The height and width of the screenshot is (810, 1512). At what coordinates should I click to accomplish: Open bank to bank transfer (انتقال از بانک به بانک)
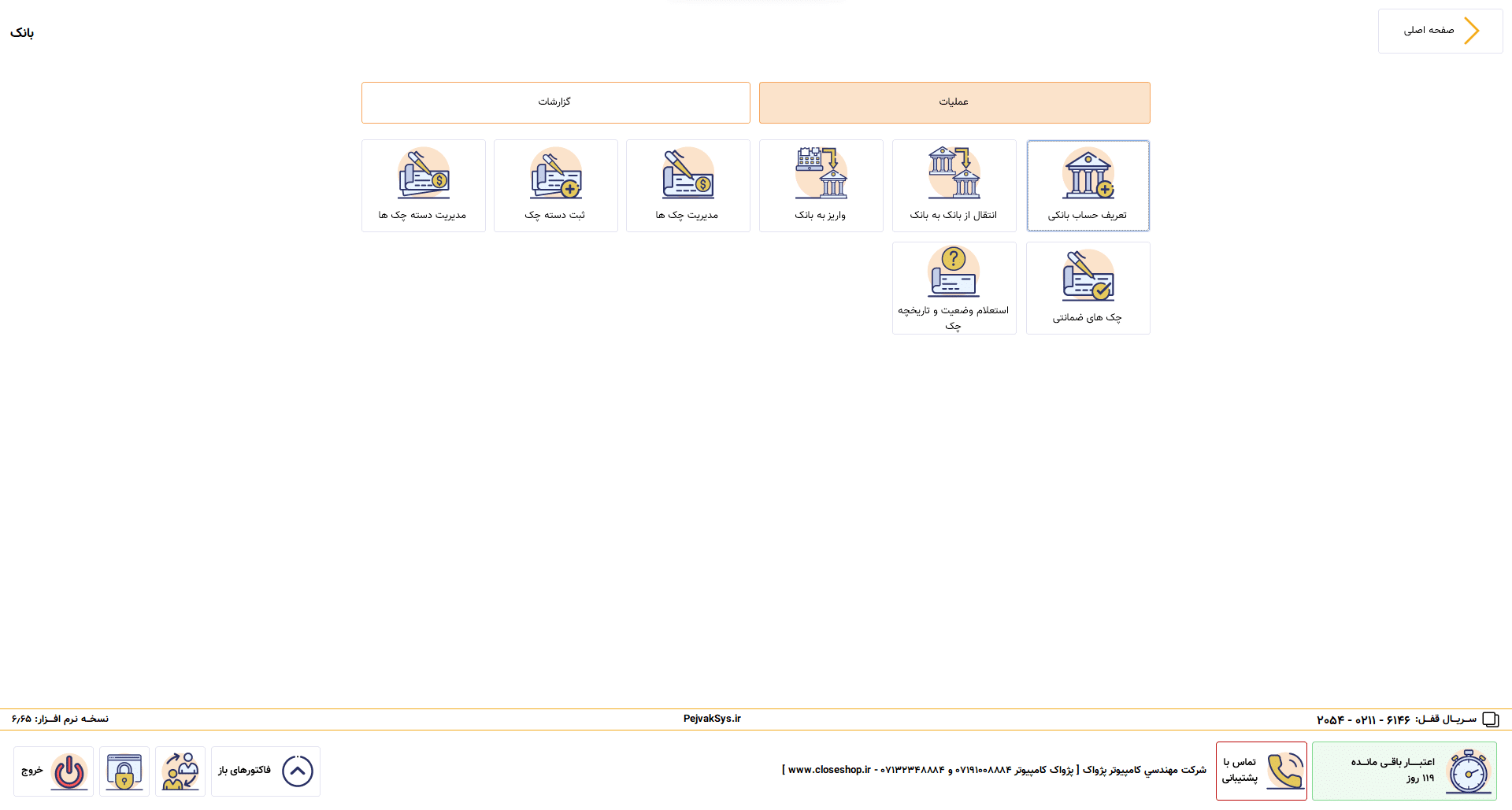point(954,186)
